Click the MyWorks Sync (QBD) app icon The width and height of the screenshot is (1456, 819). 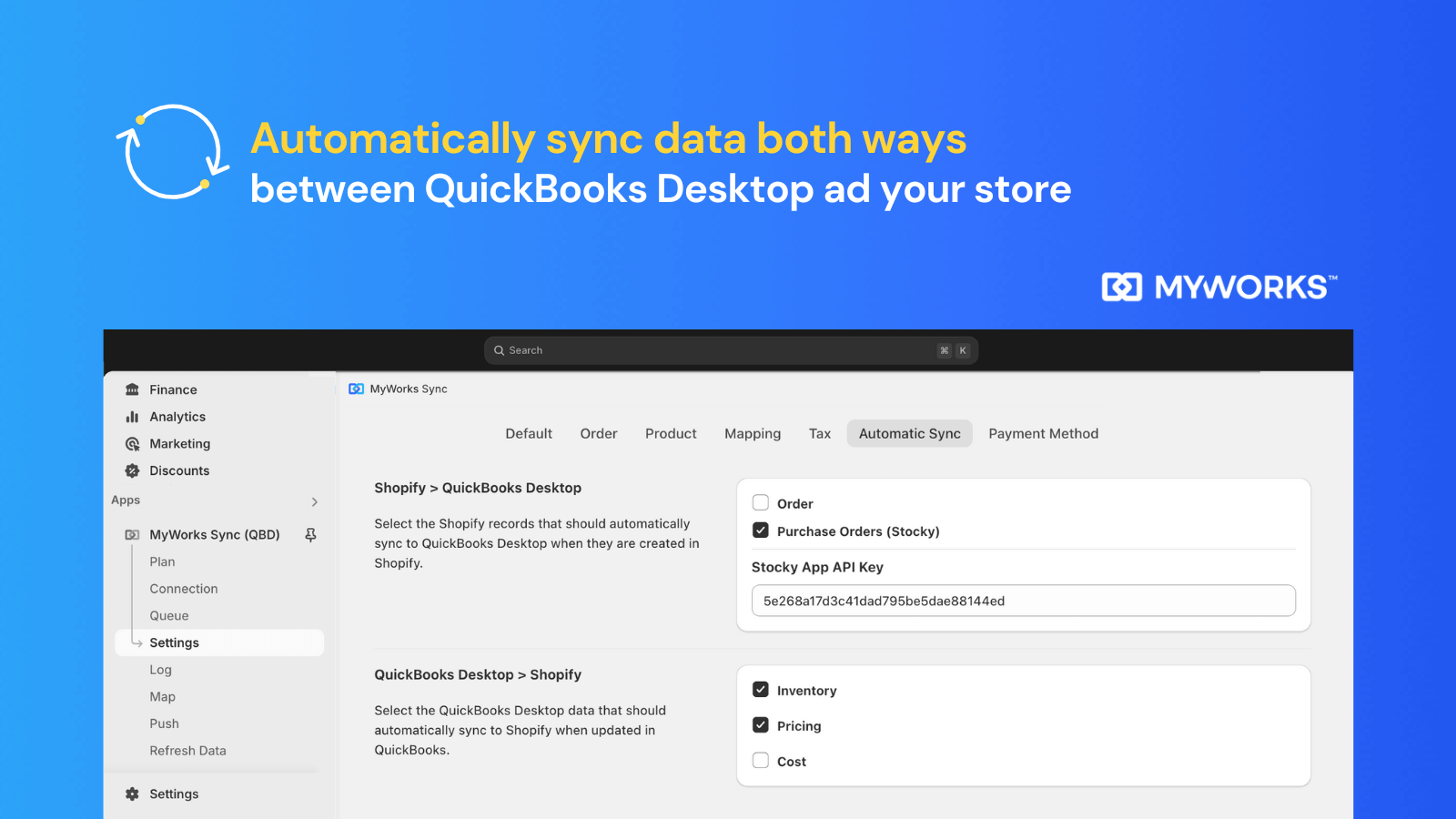point(131,534)
